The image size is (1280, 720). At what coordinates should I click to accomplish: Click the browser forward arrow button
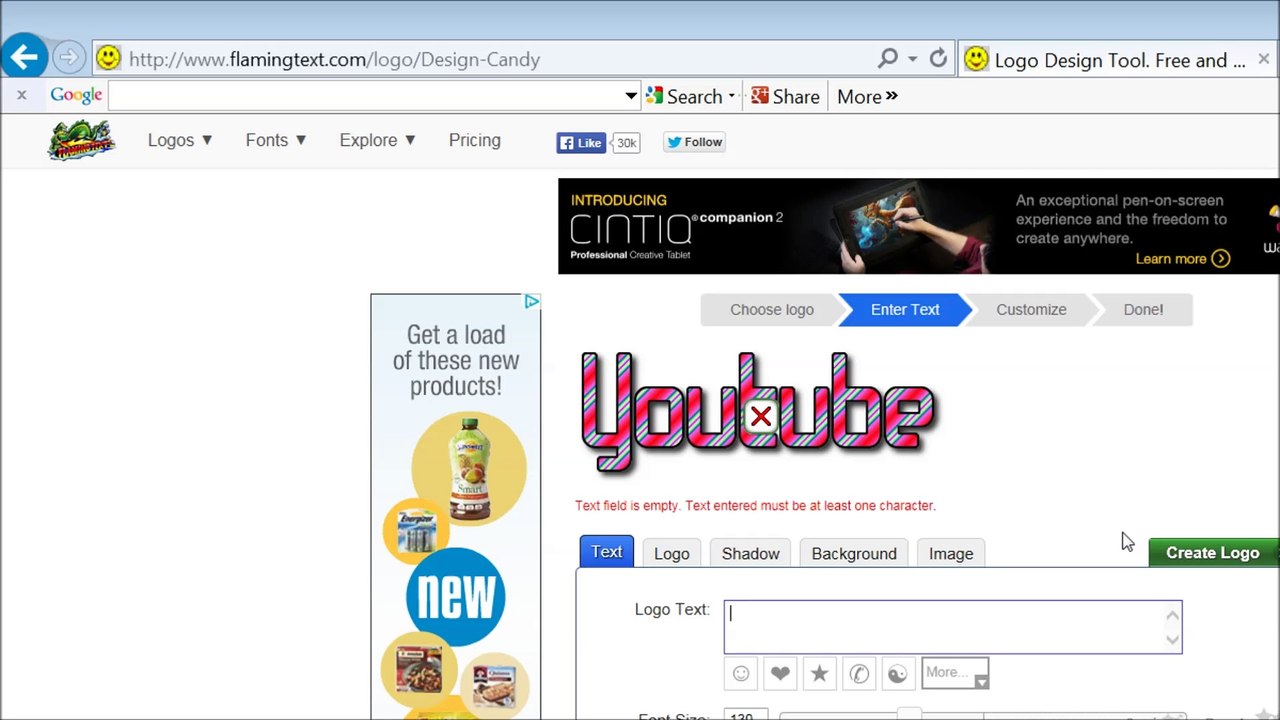pos(69,58)
